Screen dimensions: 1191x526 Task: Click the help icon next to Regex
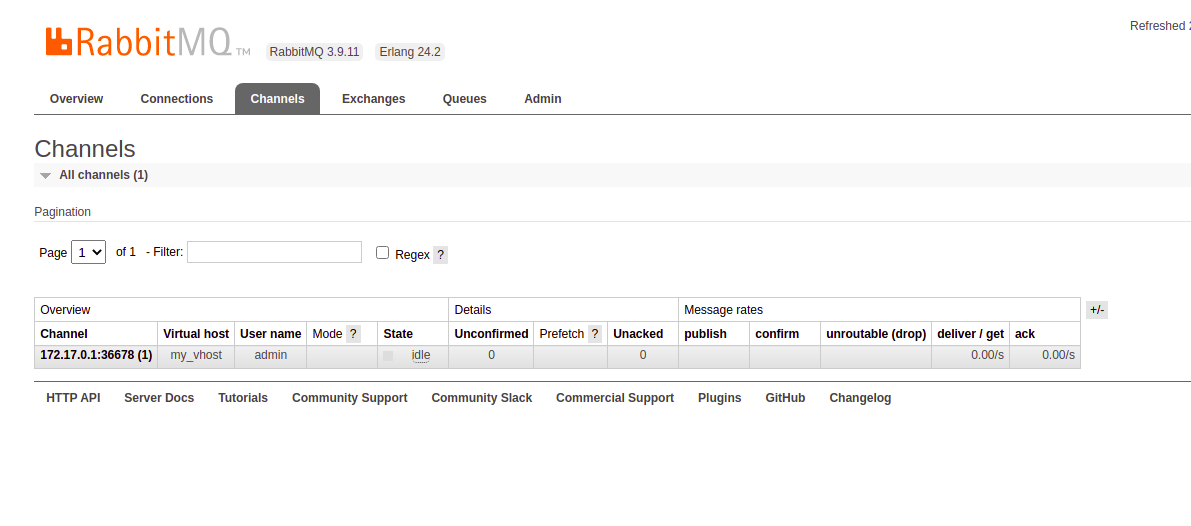[x=440, y=255]
